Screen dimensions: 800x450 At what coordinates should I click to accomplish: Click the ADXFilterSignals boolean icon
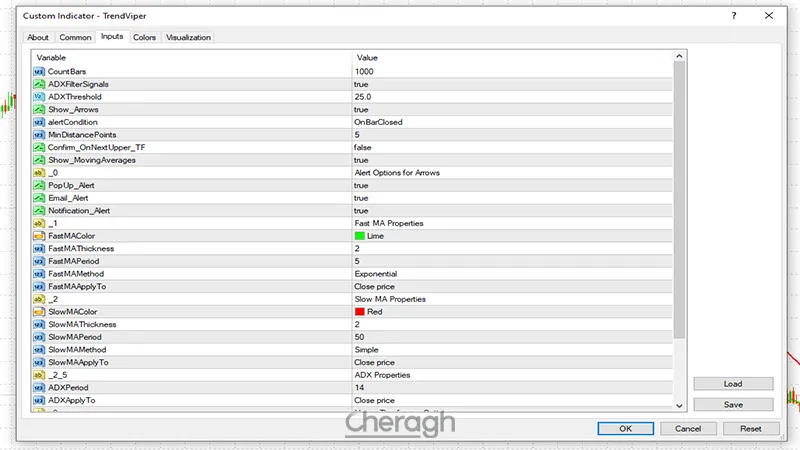point(39,84)
